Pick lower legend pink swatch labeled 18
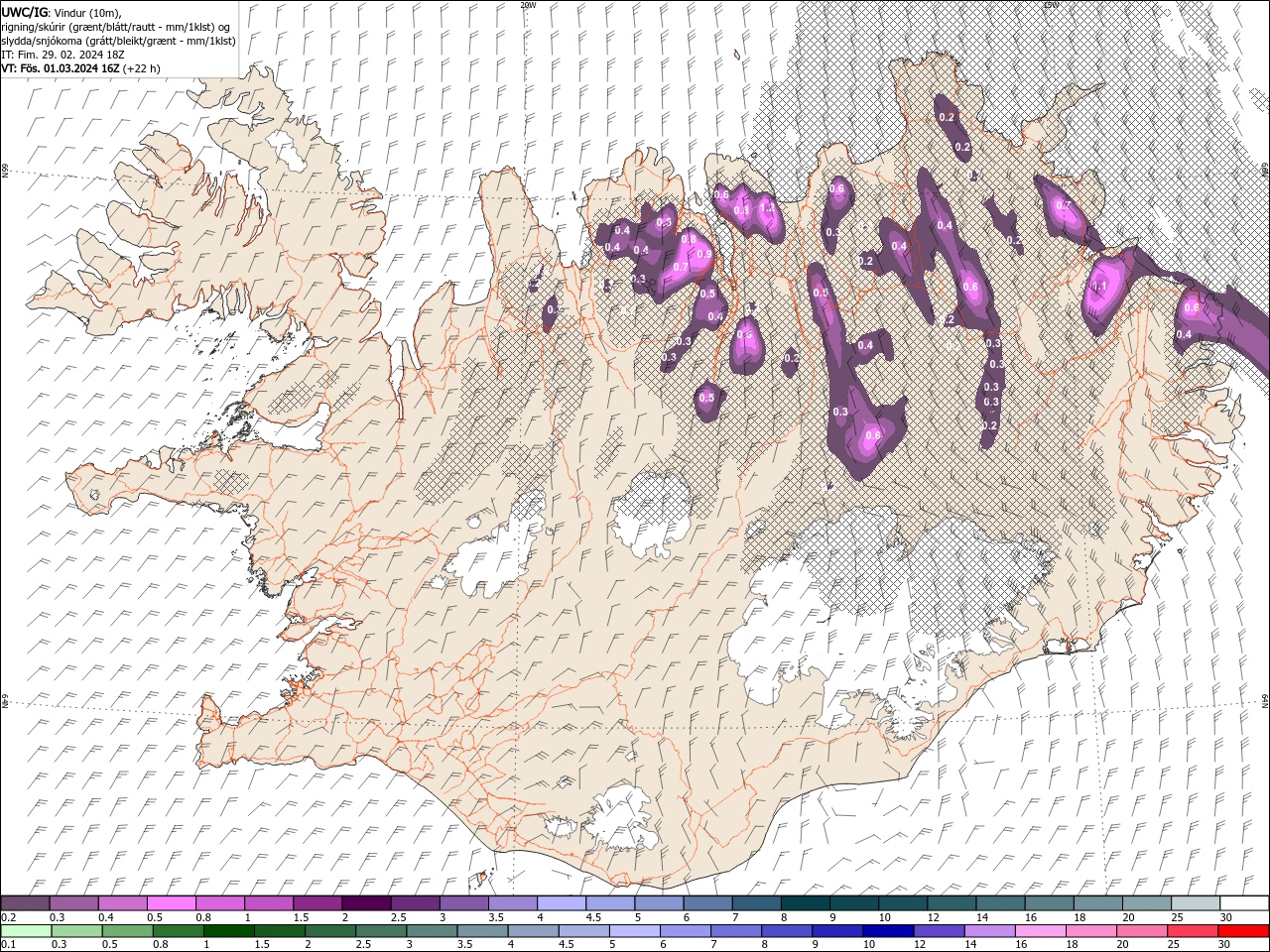The height and width of the screenshot is (952, 1270). tap(1092, 931)
